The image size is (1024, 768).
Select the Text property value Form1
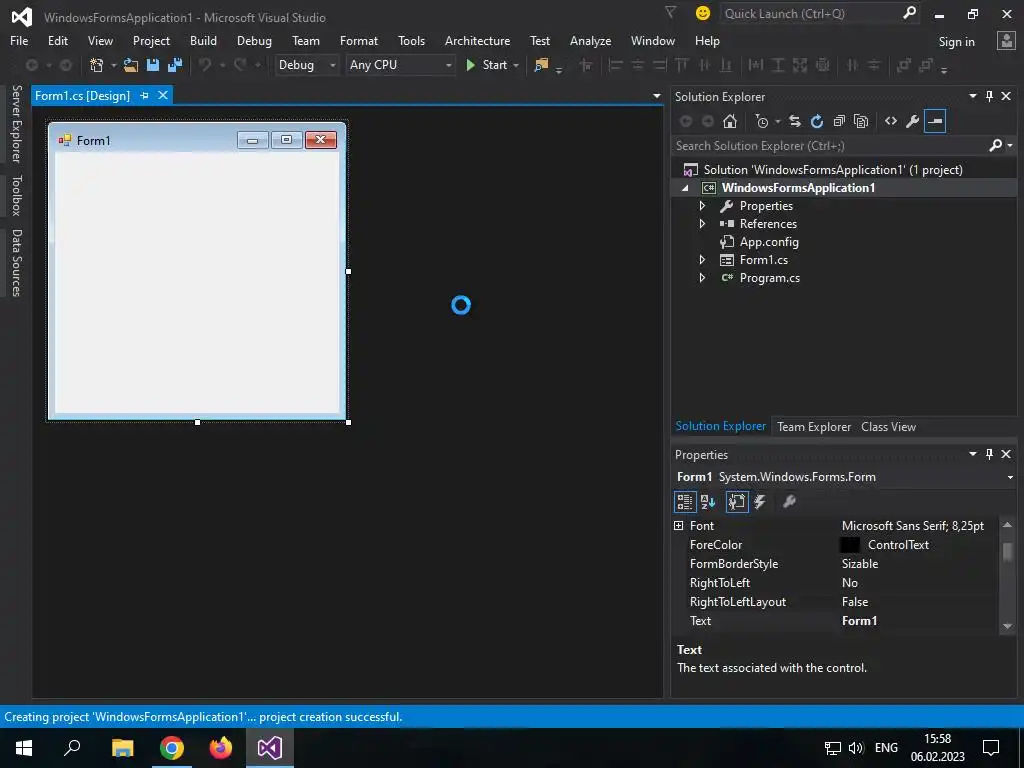click(x=859, y=621)
